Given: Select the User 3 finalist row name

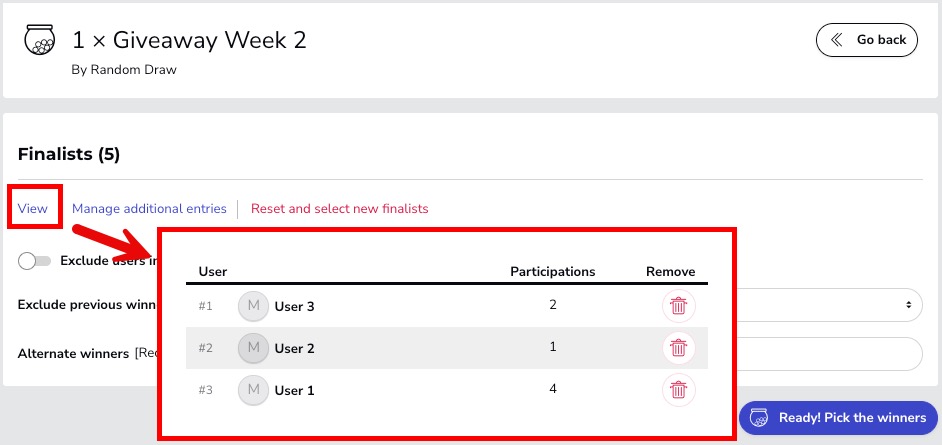Looking at the screenshot, I should coord(294,306).
